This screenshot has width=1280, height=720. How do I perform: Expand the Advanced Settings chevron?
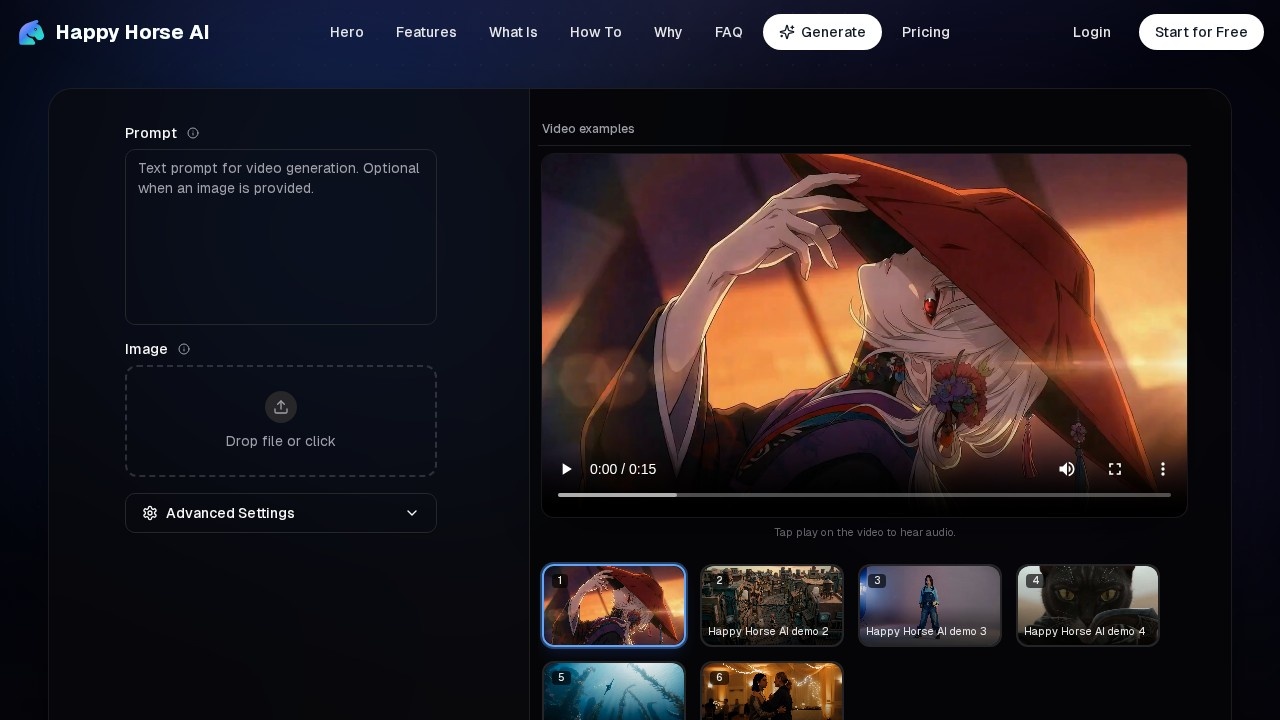pos(412,513)
